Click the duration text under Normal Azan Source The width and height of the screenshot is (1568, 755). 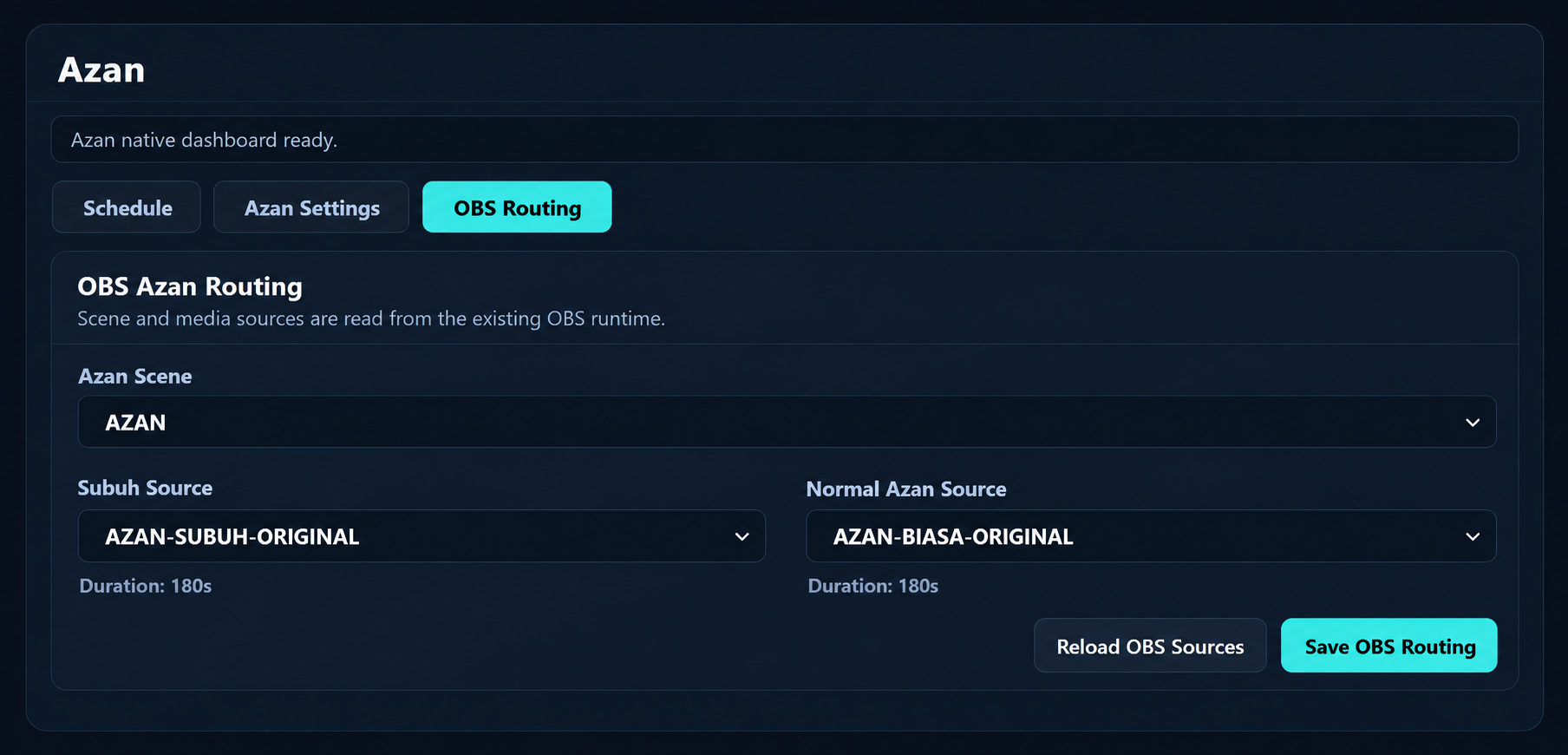873,586
